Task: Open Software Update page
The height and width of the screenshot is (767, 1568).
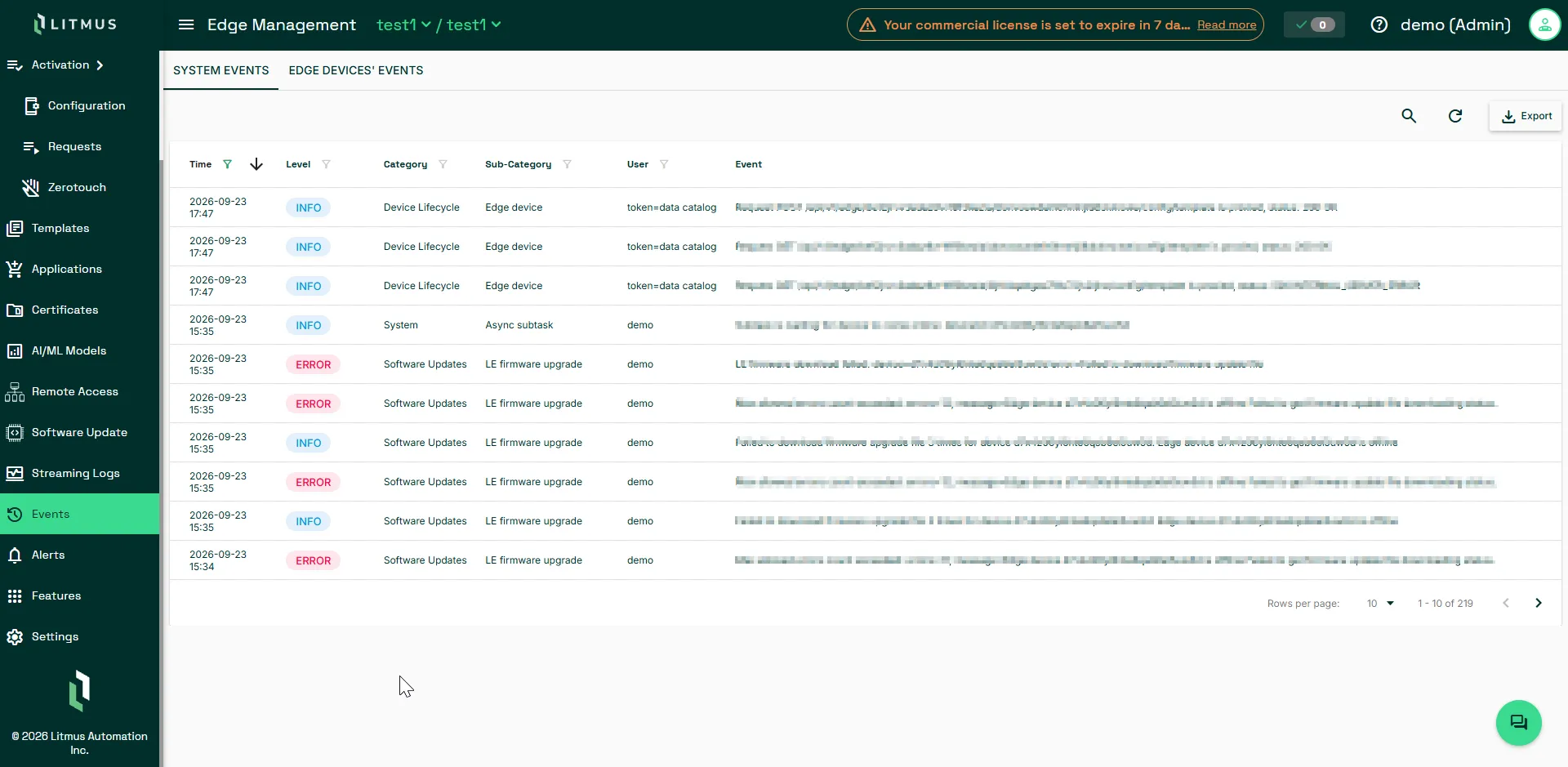Action: point(79,432)
